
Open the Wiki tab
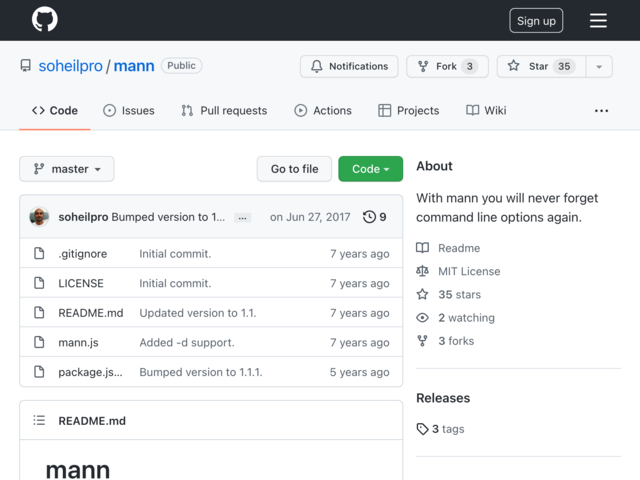[486, 110]
